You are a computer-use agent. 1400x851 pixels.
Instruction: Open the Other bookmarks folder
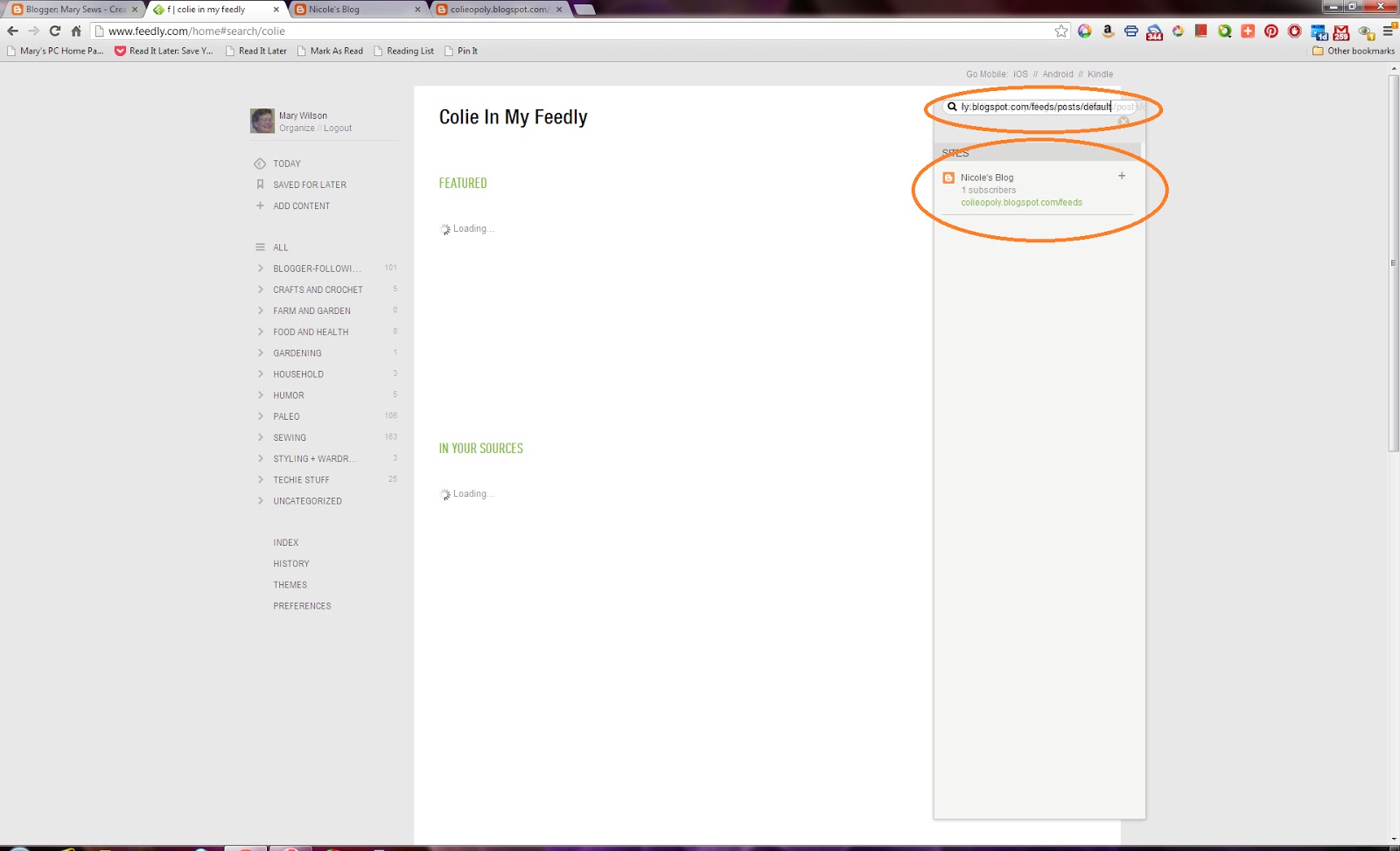click(x=1354, y=51)
